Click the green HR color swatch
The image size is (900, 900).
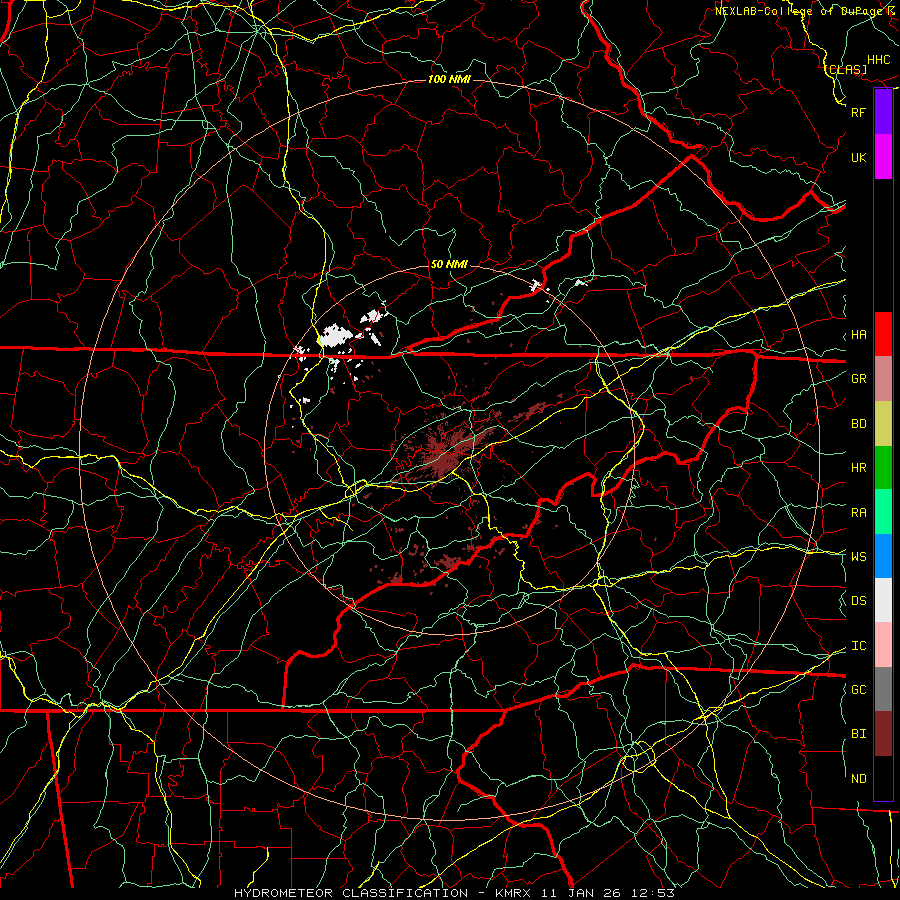883,468
